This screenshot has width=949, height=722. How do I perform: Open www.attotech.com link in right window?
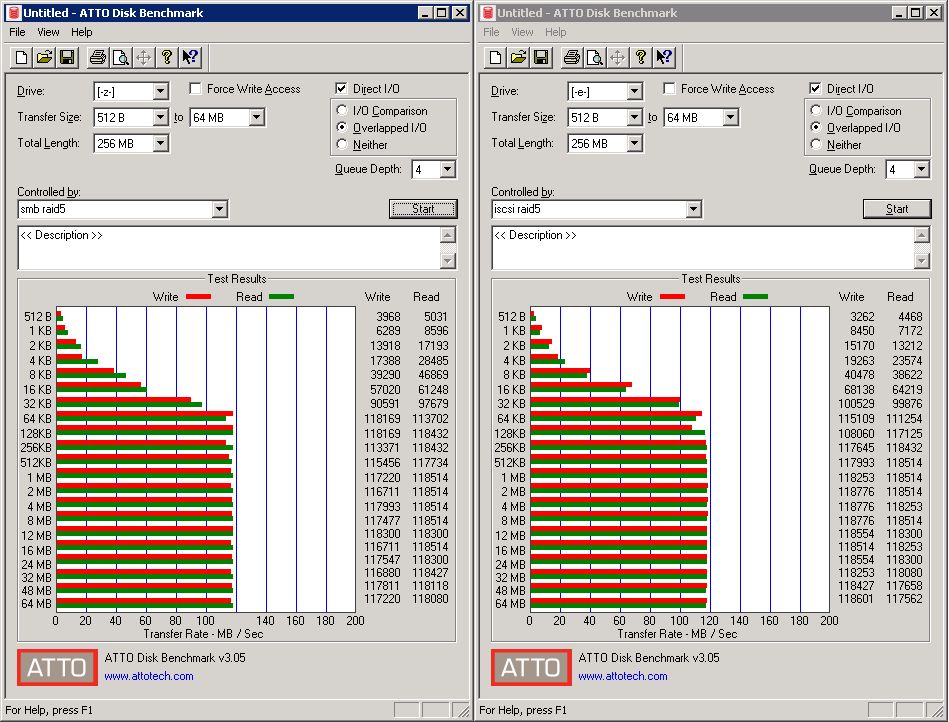(x=623, y=676)
